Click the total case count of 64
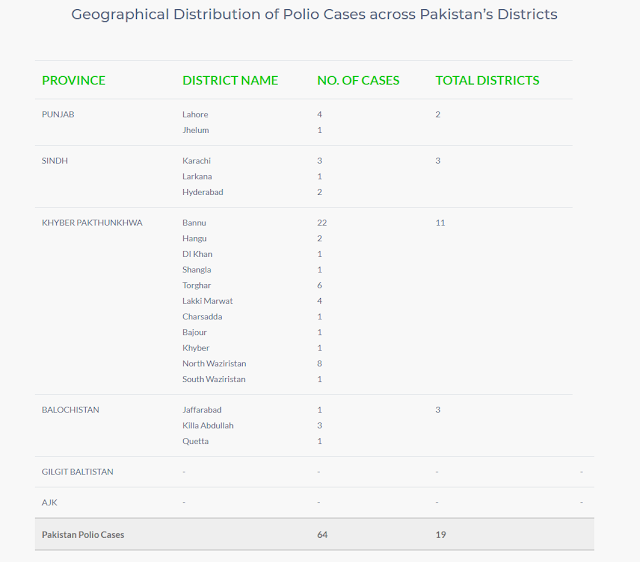 click(322, 534)
